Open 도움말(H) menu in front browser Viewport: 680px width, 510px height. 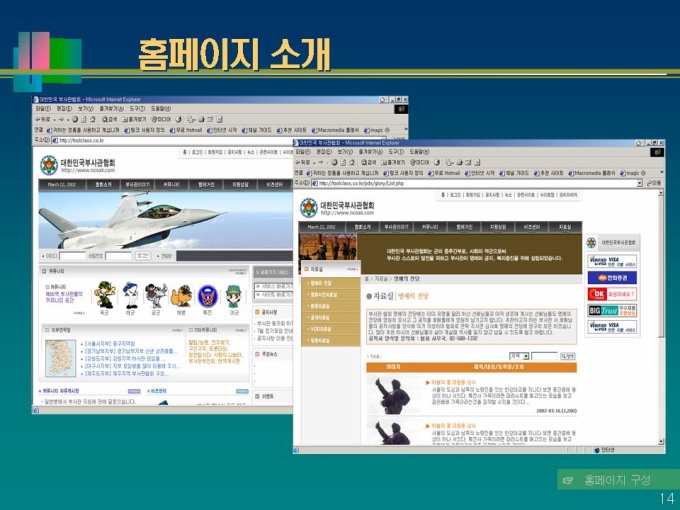click(x=419, y=152)
